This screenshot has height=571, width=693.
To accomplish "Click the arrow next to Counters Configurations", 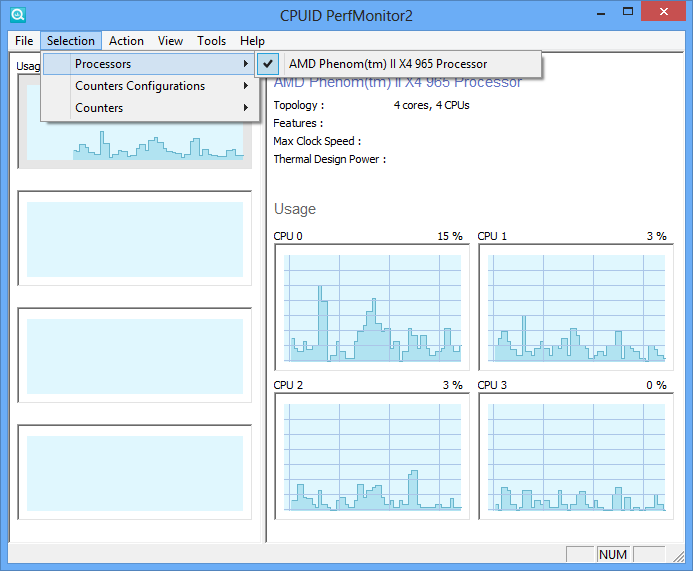I will pyautogui.click(x=246, y=86).
